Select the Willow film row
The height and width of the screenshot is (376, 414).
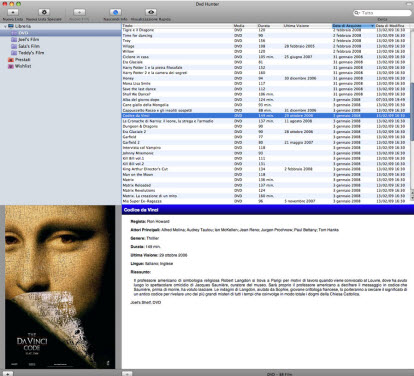tap(266, 51)
